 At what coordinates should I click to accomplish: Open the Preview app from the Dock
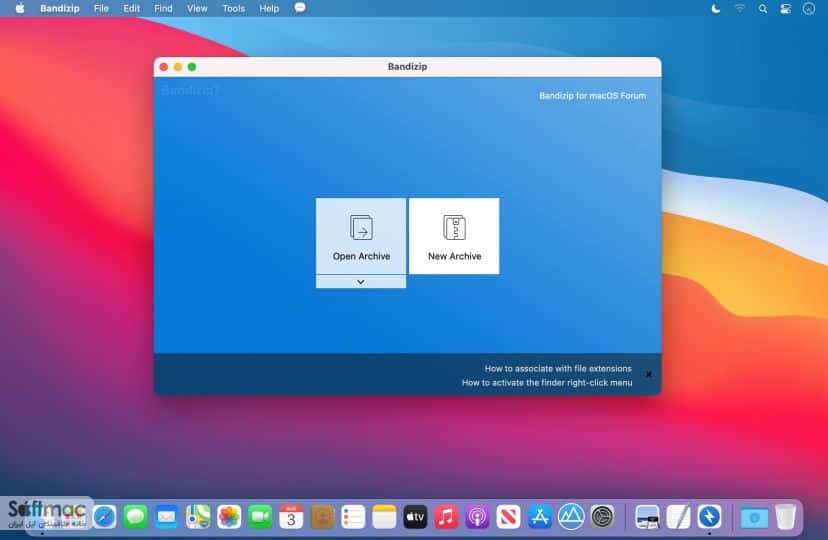647,517
